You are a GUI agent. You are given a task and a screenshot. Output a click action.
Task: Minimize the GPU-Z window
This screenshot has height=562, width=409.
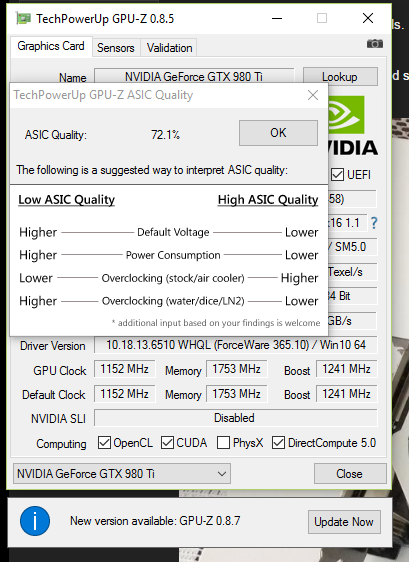(x=277, y=18)
